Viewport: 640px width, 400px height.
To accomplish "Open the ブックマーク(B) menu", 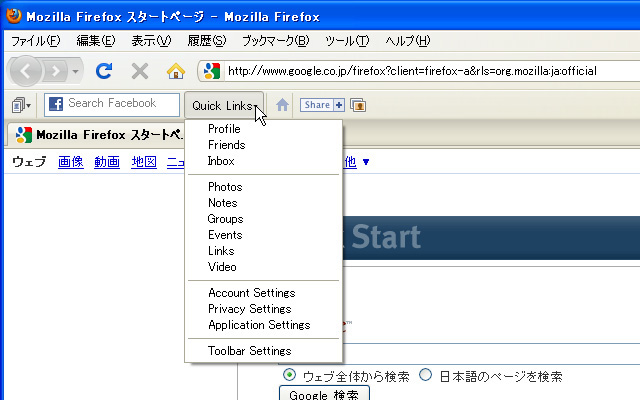I will pos(276,41).
